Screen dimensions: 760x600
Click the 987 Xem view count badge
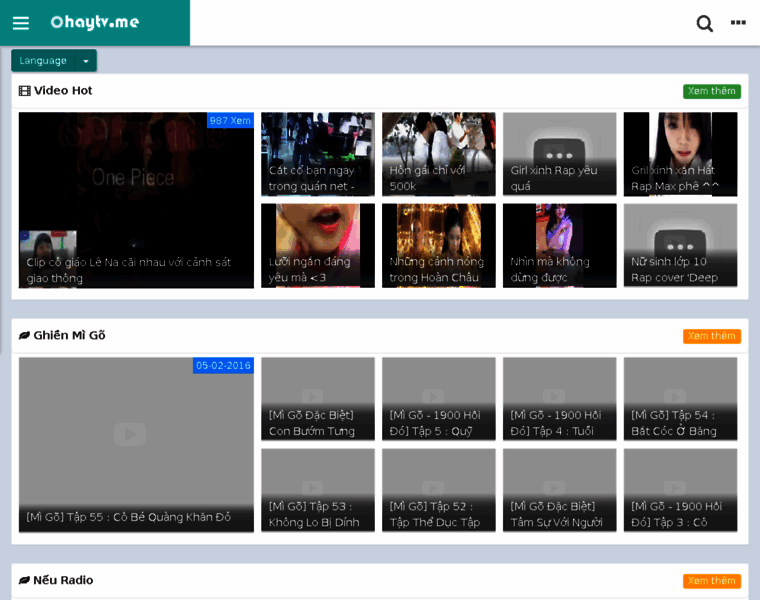pyautogui.click(x=230, y=120)
